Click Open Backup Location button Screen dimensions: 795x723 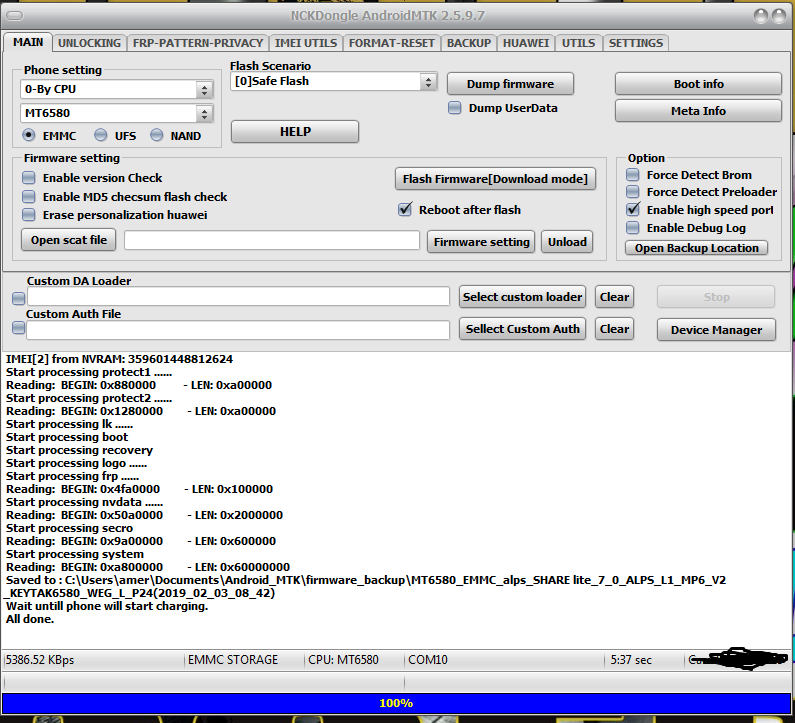(696, 248)
